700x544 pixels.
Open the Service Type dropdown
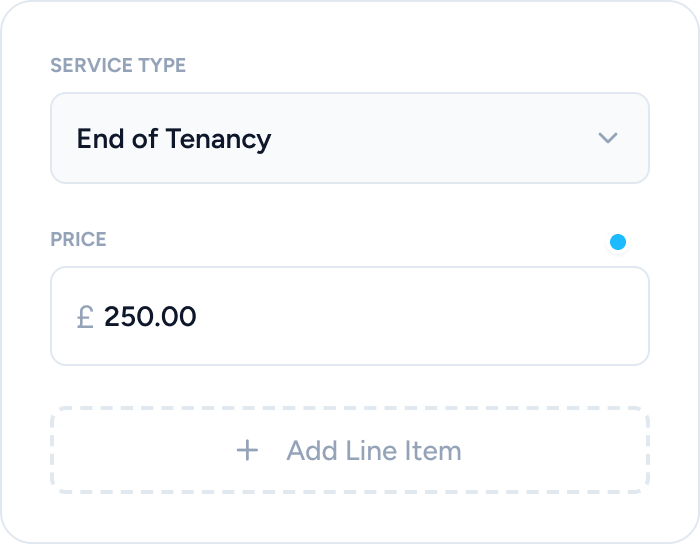tap(349, 138)
